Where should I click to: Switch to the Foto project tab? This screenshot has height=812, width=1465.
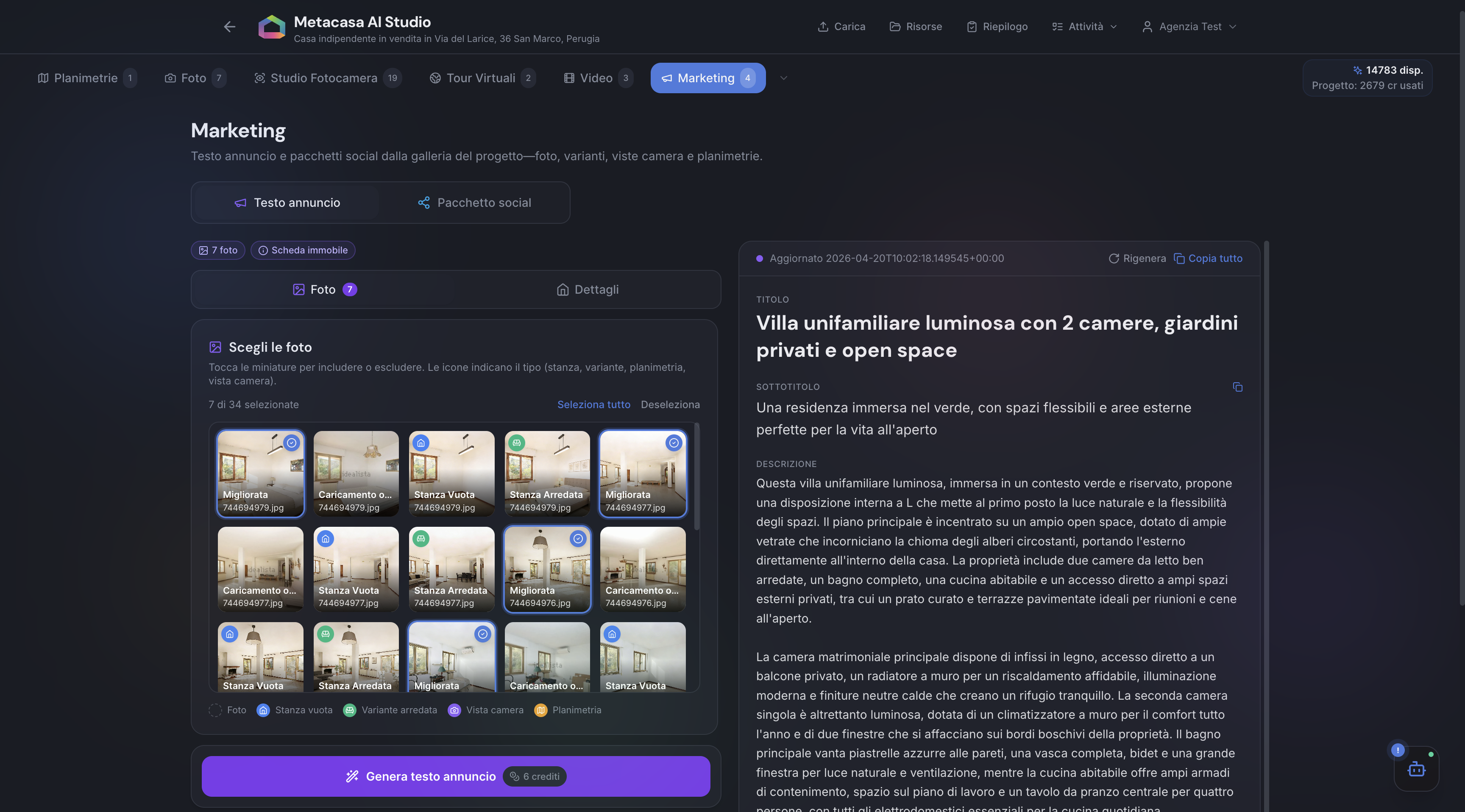pos(195,78)
